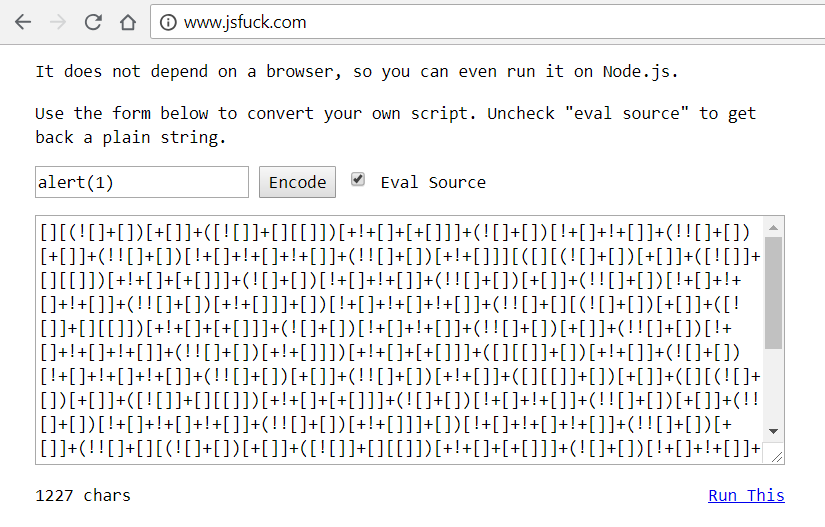Open the Run This link
This screenshot has width=825, height=527.
point(746,495)
